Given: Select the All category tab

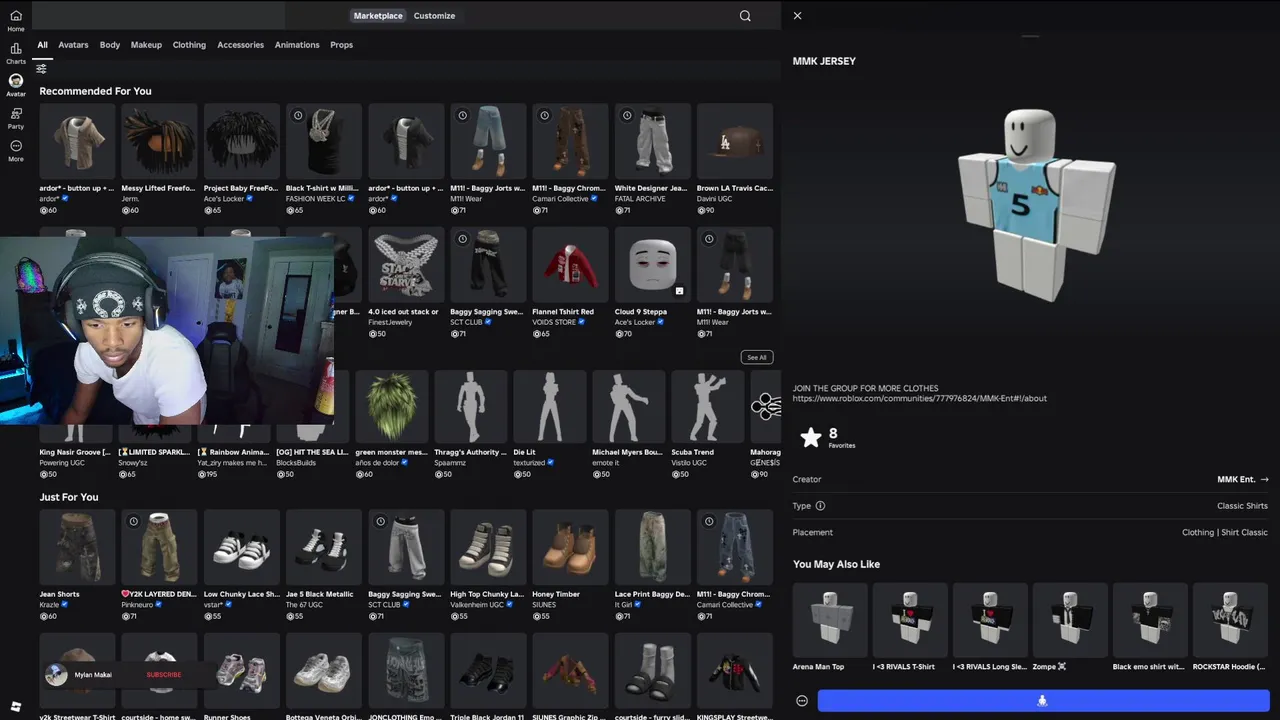Looking at the screenshot, I should pos(43,45).
